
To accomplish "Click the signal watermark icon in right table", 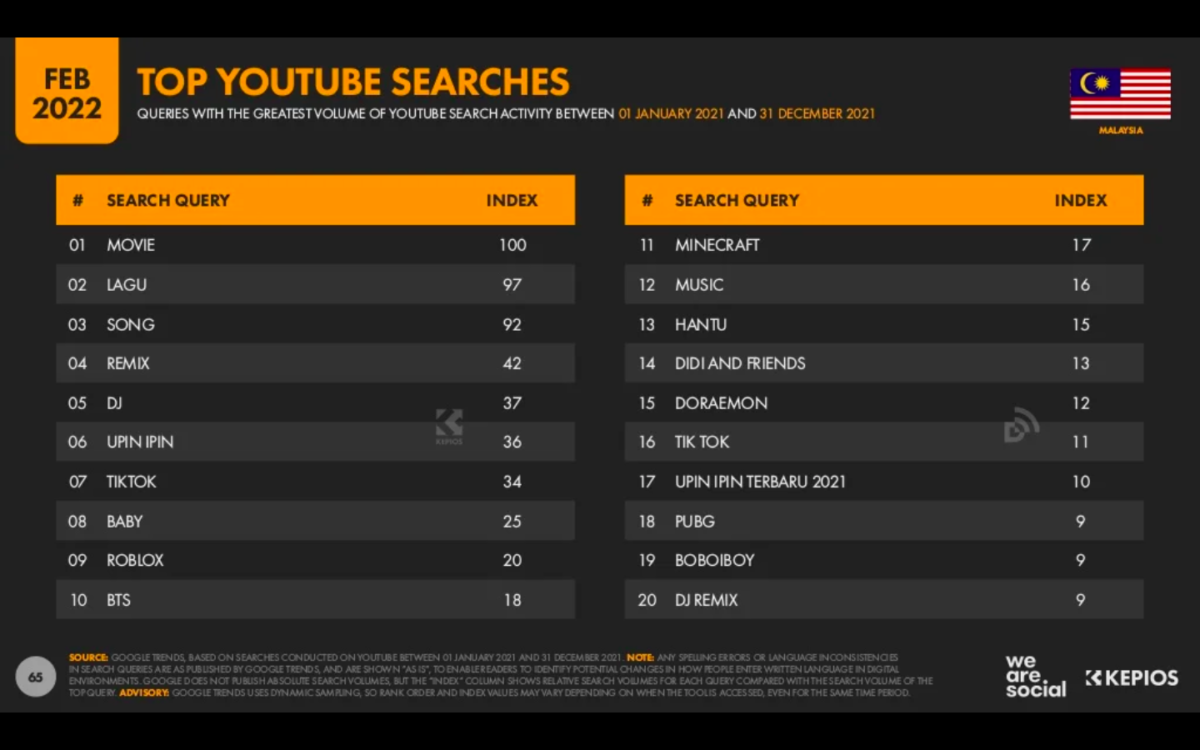I will (x=1021, y=426).
